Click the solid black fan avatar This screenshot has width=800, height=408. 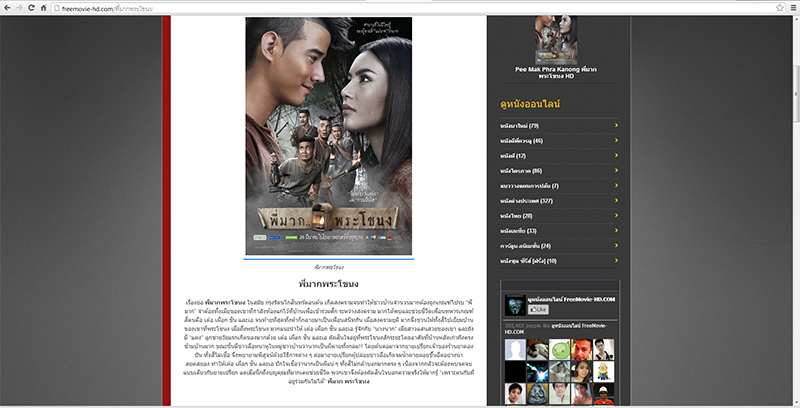(x=515, y=372)
